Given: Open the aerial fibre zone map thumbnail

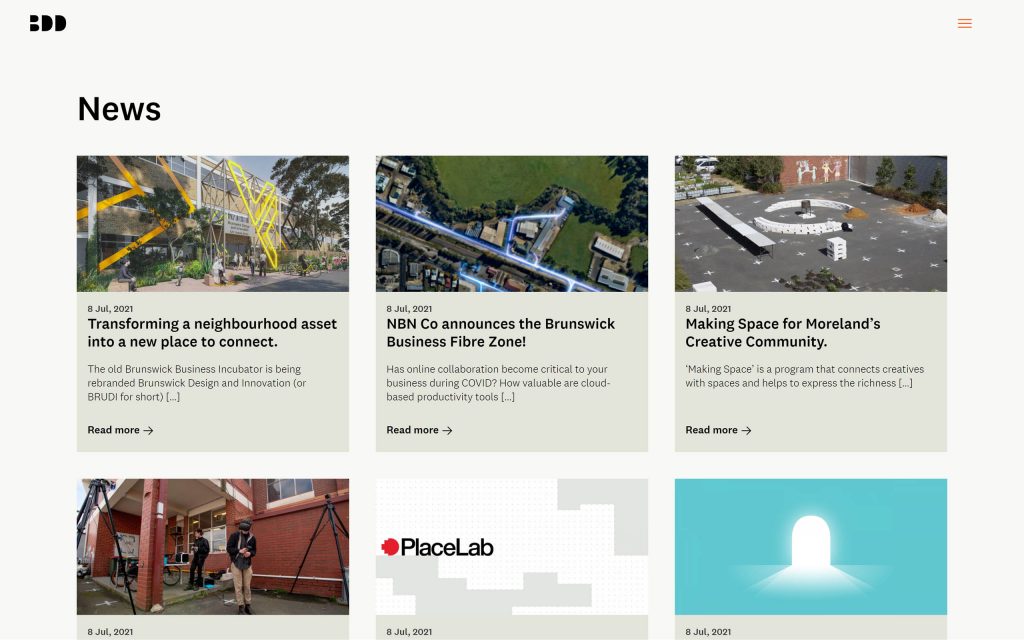Looking at the screenshot, I should 512,223.
